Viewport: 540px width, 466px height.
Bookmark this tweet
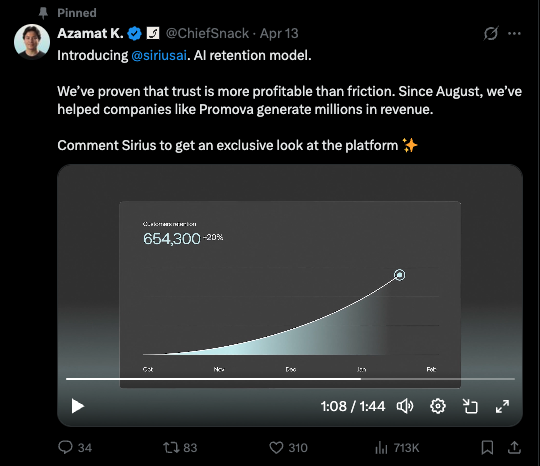(x=487, y=447)
